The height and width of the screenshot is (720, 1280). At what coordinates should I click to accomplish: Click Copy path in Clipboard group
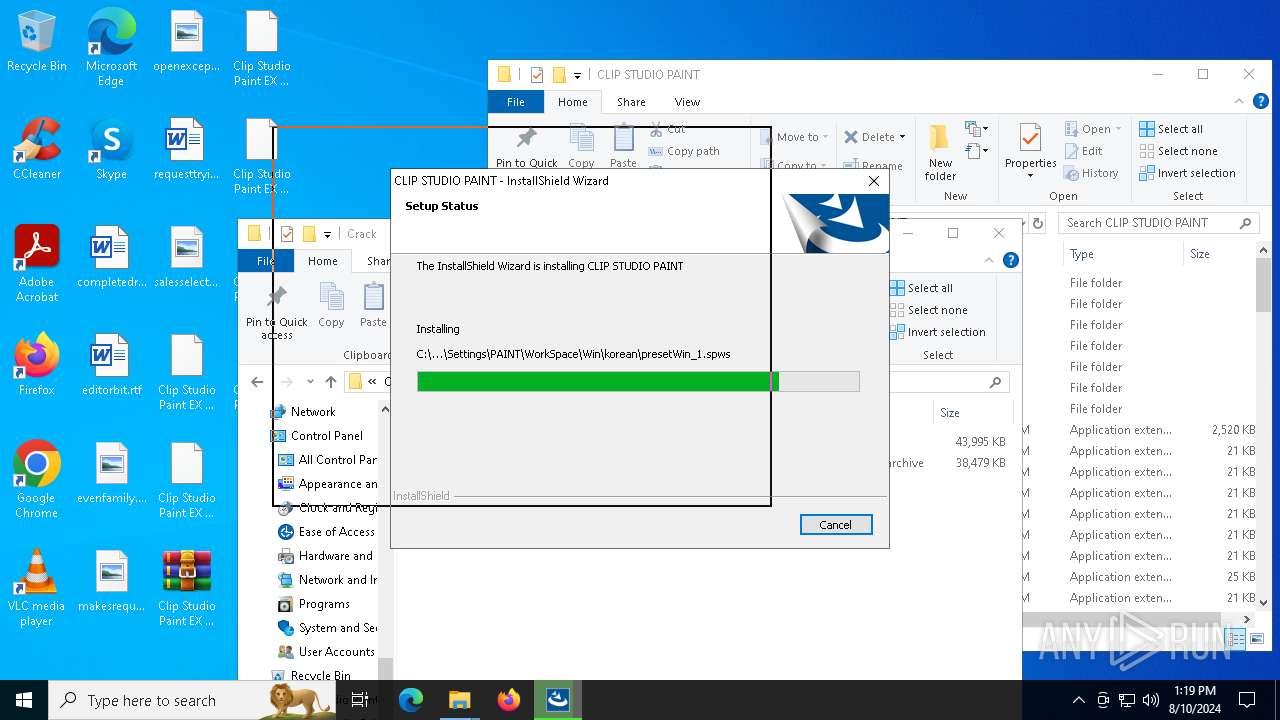(x=684, y=151)
